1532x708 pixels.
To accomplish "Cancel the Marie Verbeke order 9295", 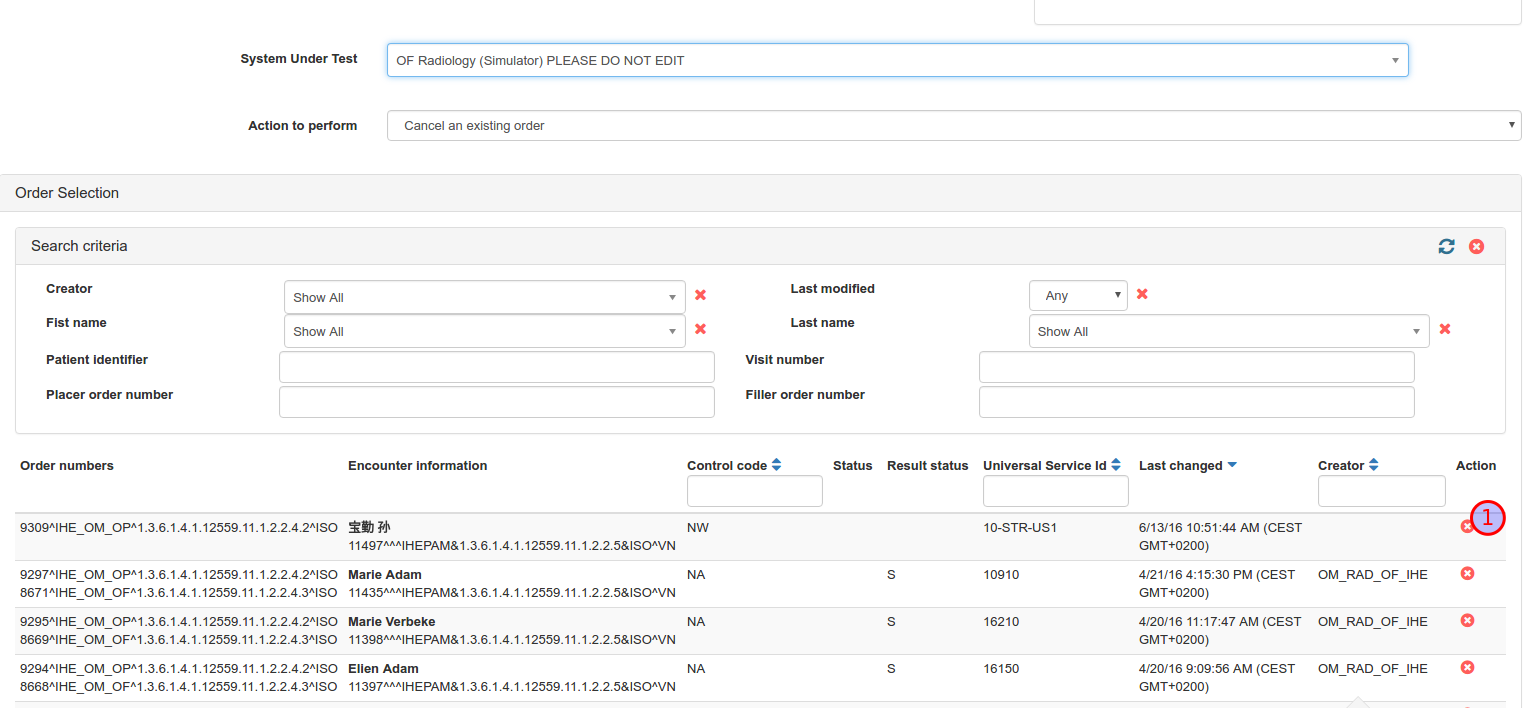I will [1467, 621].
